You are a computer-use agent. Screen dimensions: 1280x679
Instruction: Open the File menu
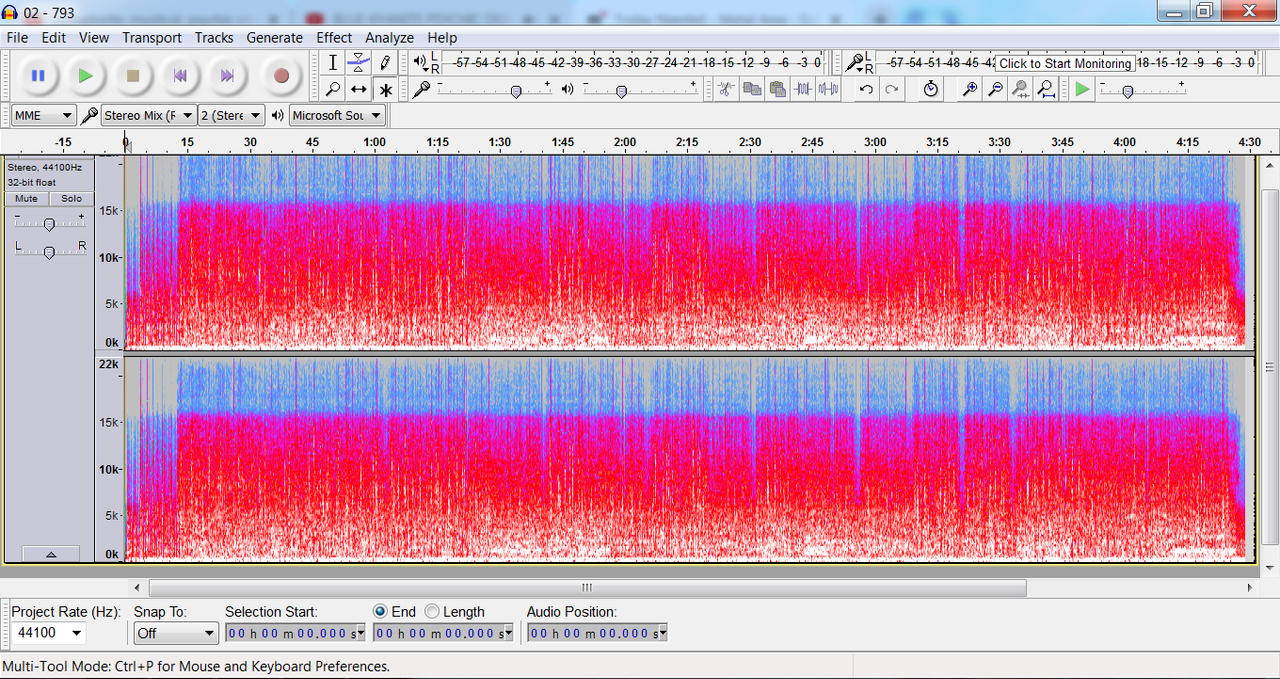[x=17, y=38]
